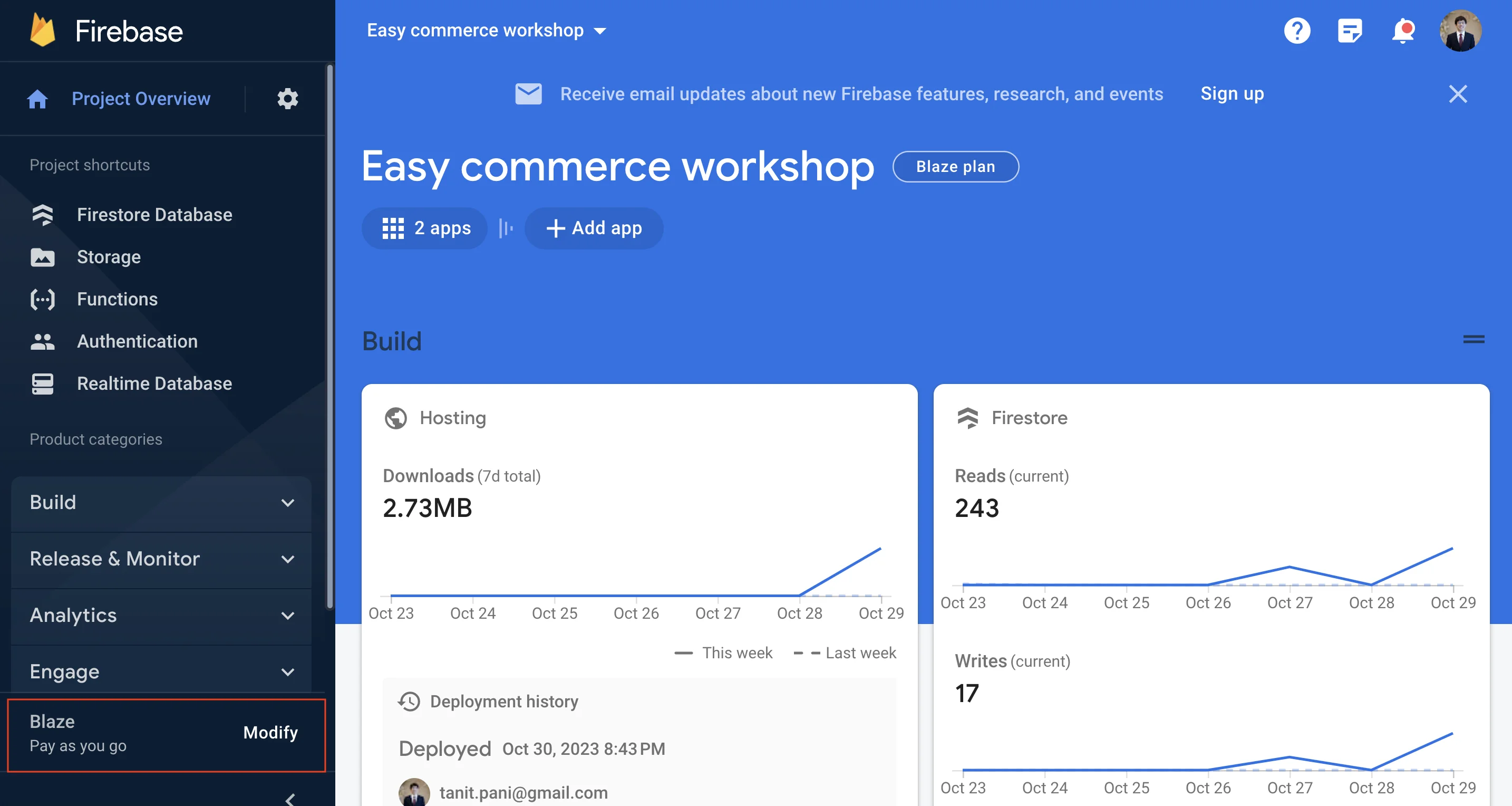The width and height of the screenshot is (1512, 806).
Task: Click the email envelope icon in banner
Action: (x=528, y=94)
